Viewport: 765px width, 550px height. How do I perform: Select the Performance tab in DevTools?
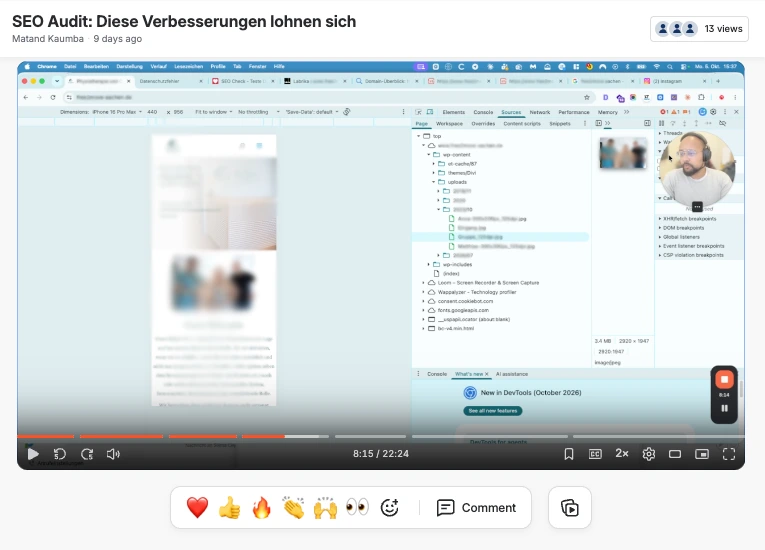pos(574,112)
